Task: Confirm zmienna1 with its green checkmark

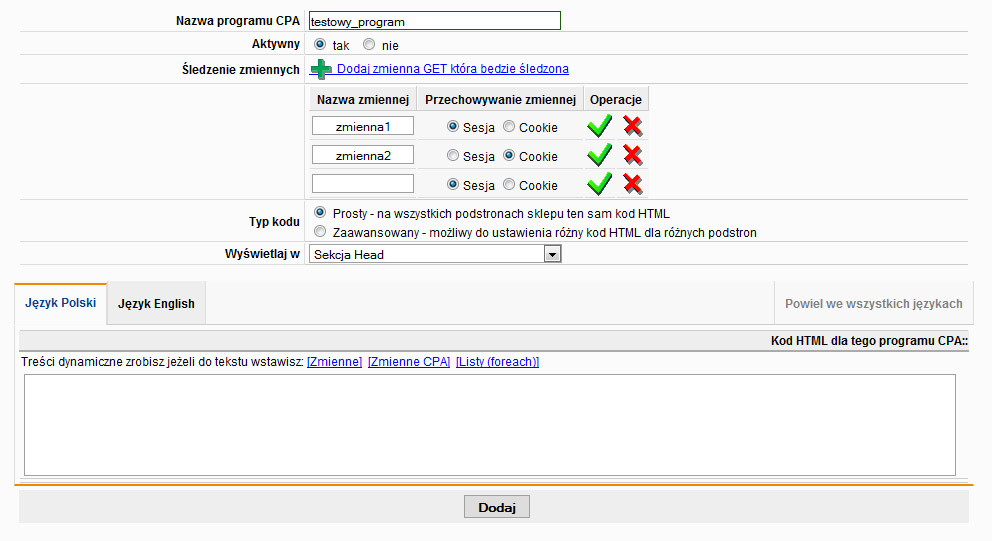Action: 599,126
